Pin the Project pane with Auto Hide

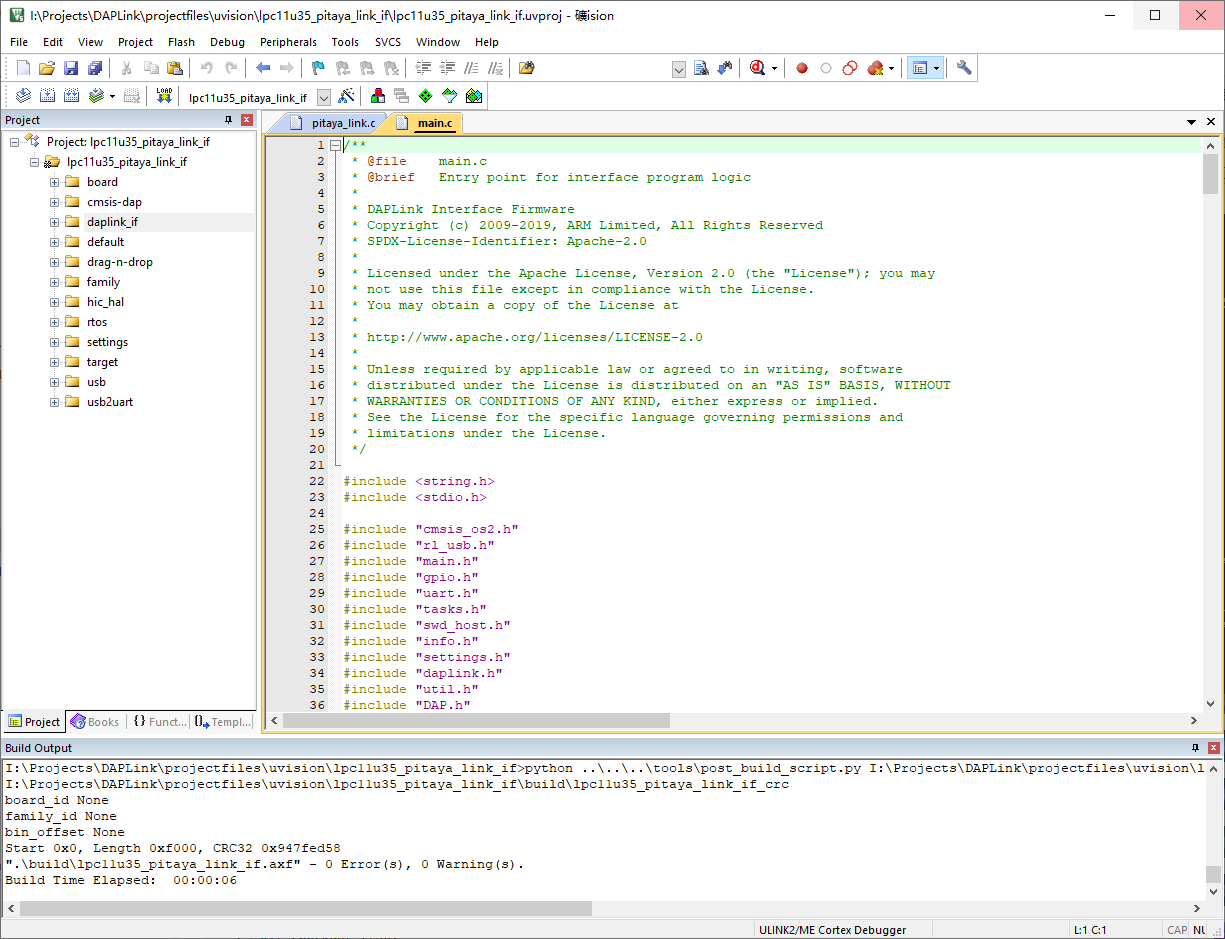pos(228,120)
